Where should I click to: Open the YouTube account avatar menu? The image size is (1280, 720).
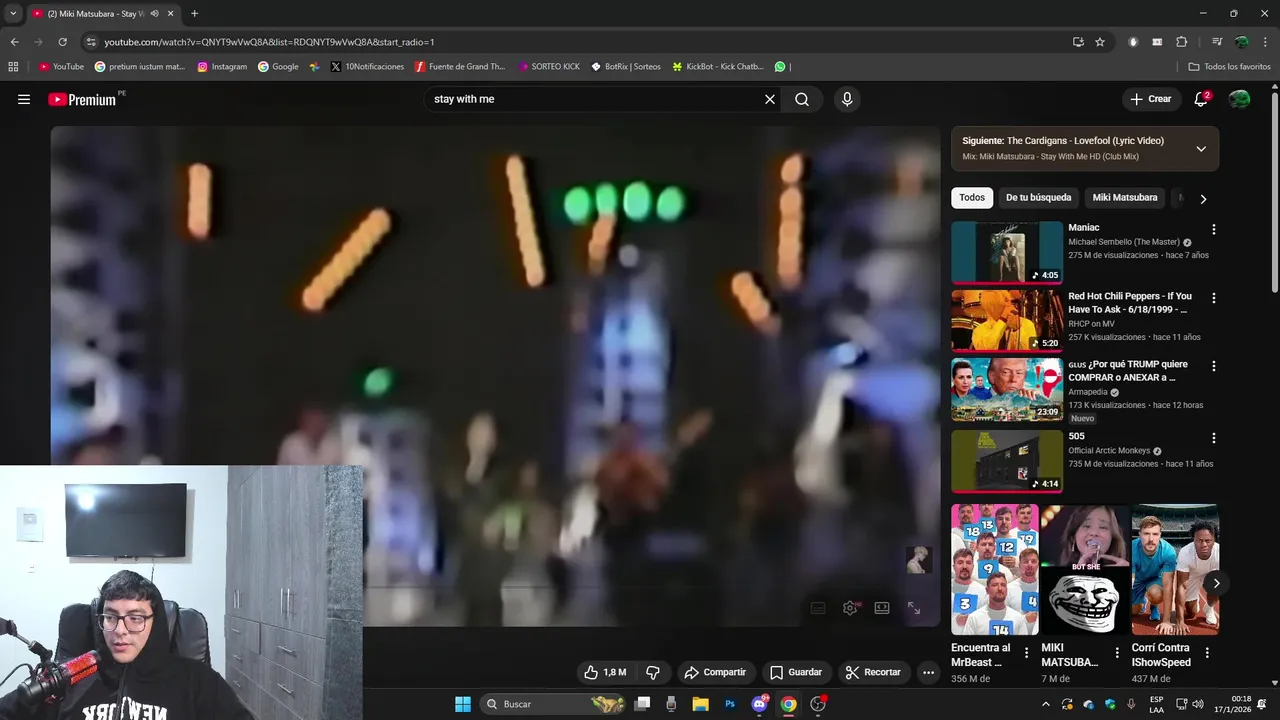click(1239, 99)
